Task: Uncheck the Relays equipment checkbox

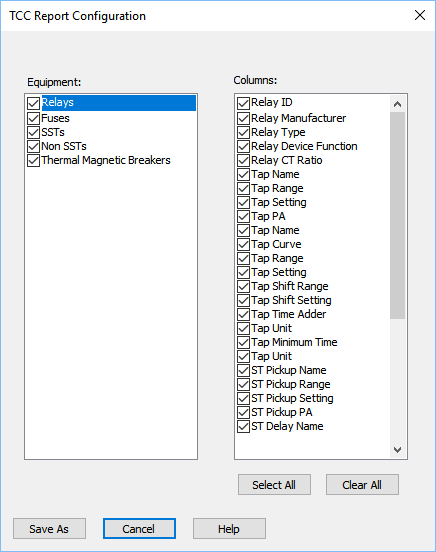Action: 33,104
